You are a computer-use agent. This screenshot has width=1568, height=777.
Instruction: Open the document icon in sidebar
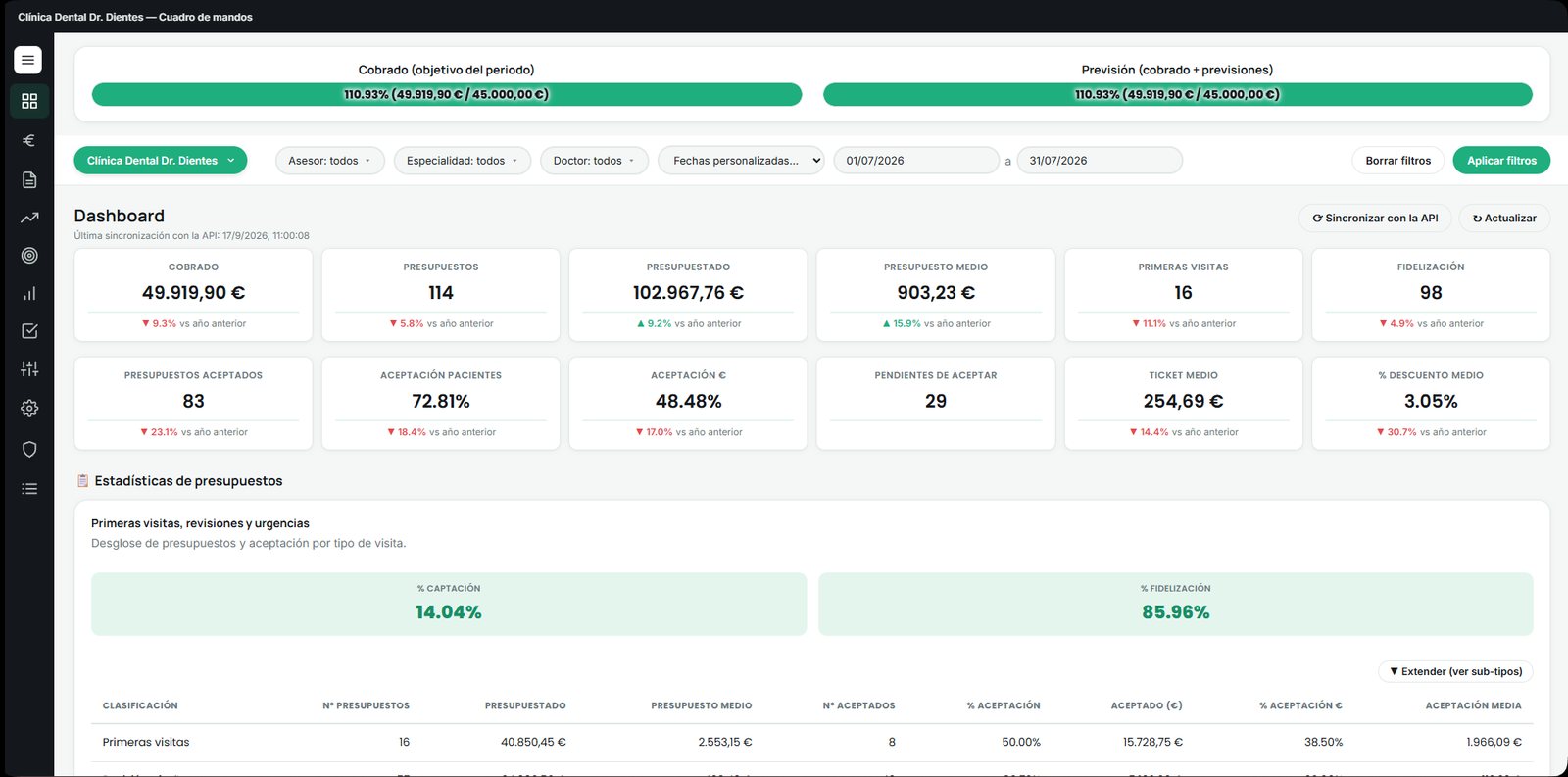[x=29, y=179]
